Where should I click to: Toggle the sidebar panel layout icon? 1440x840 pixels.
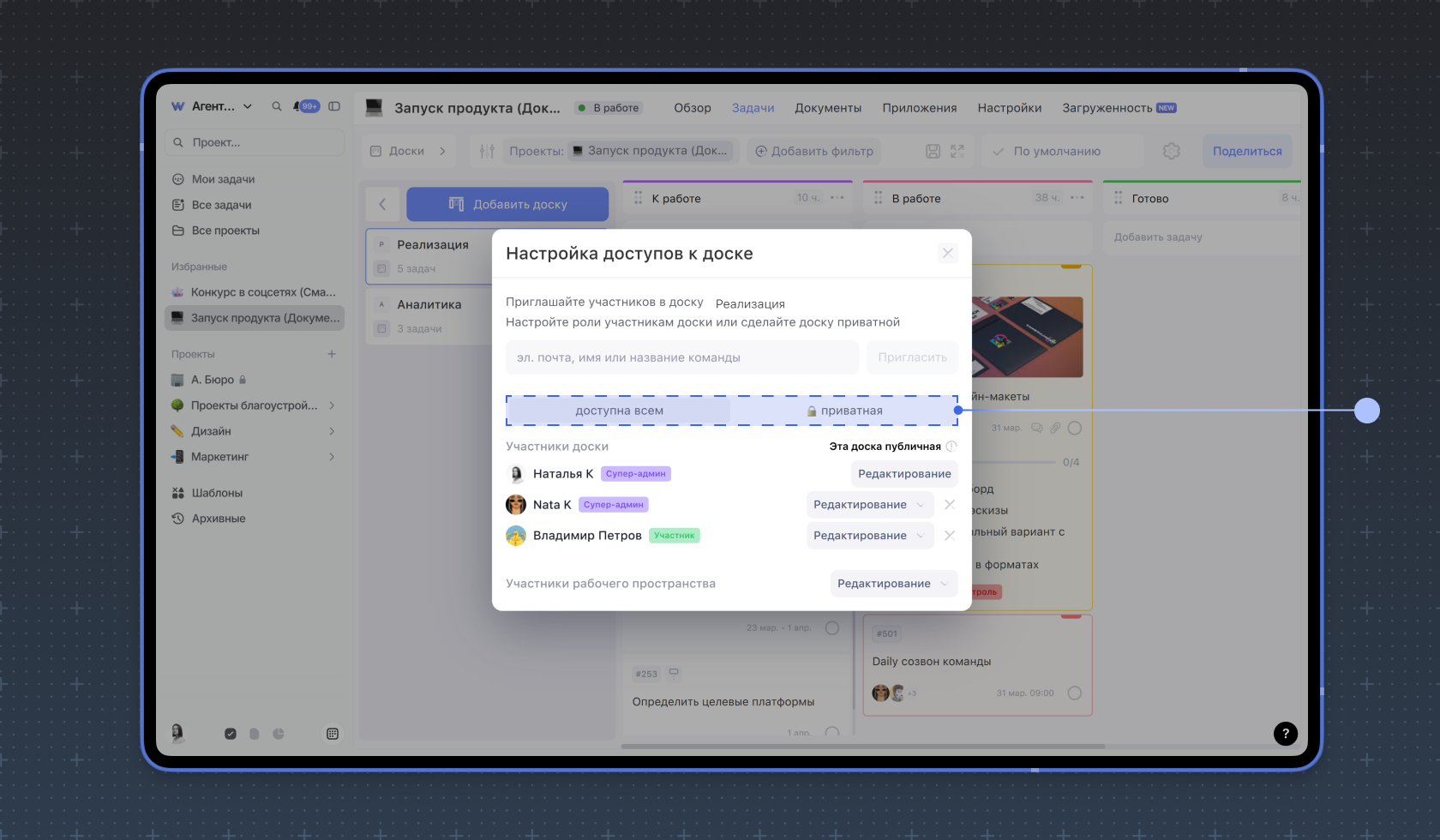pyautogui.click(x=334, y=106)
